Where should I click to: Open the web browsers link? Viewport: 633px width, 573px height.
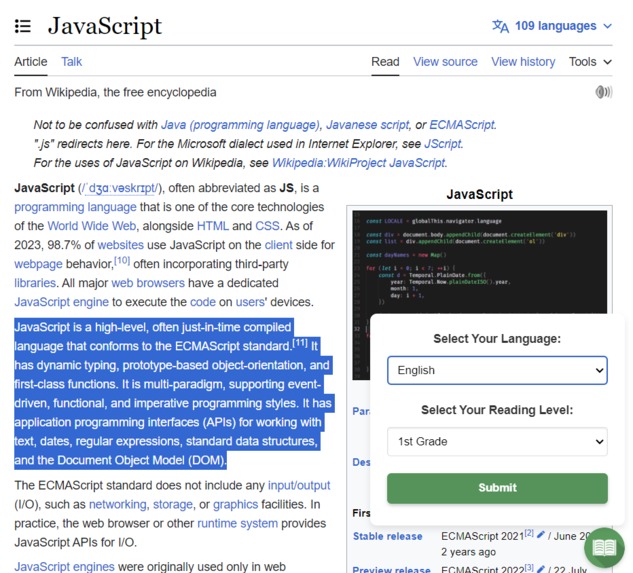(x=148, y=283)
